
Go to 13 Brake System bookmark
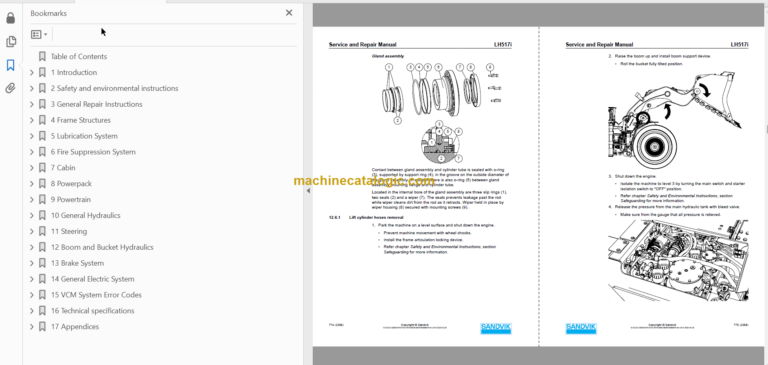pyautogui.click(x=77, y=263)
